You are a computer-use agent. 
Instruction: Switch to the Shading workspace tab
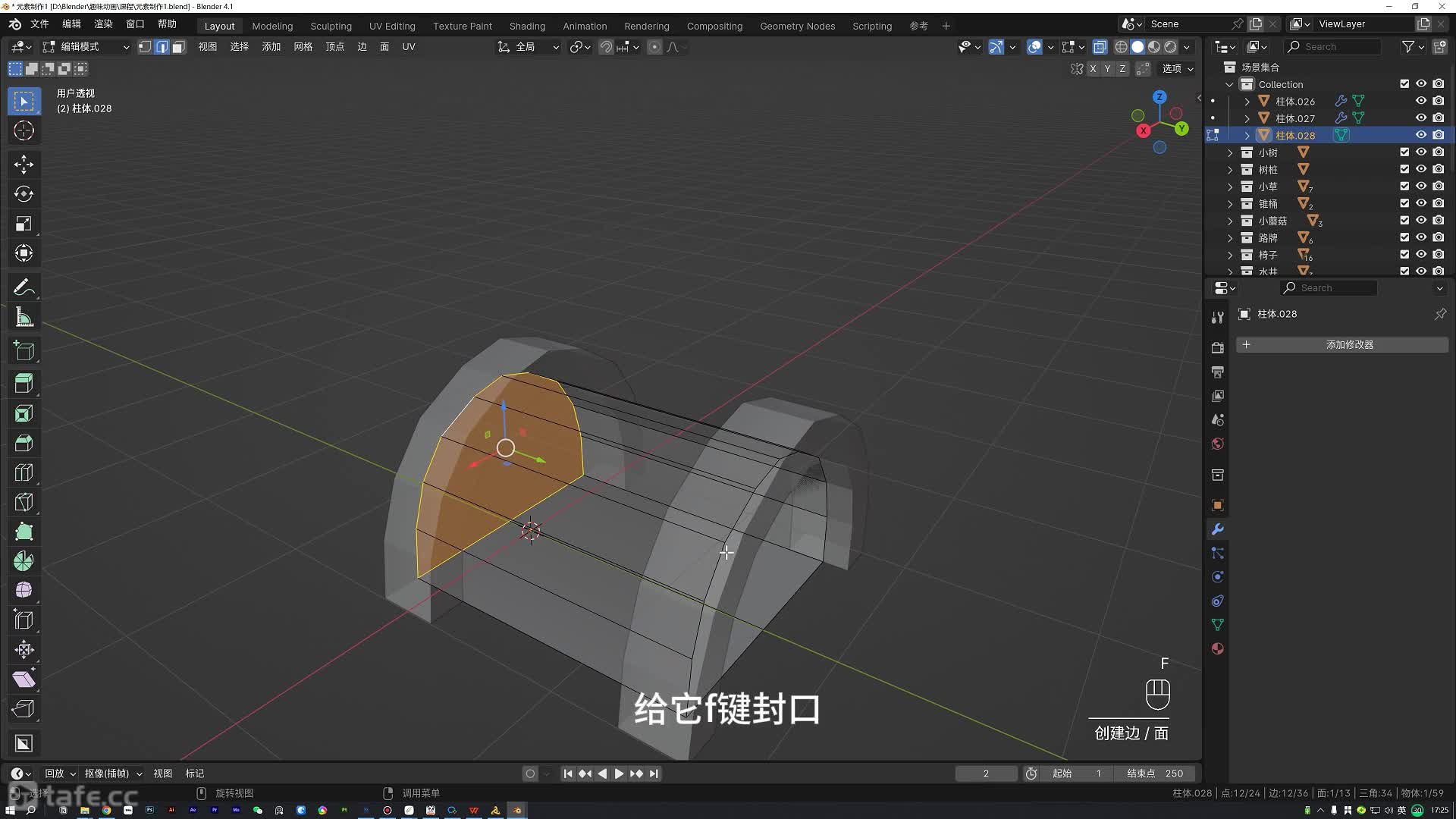pos(527,26)
